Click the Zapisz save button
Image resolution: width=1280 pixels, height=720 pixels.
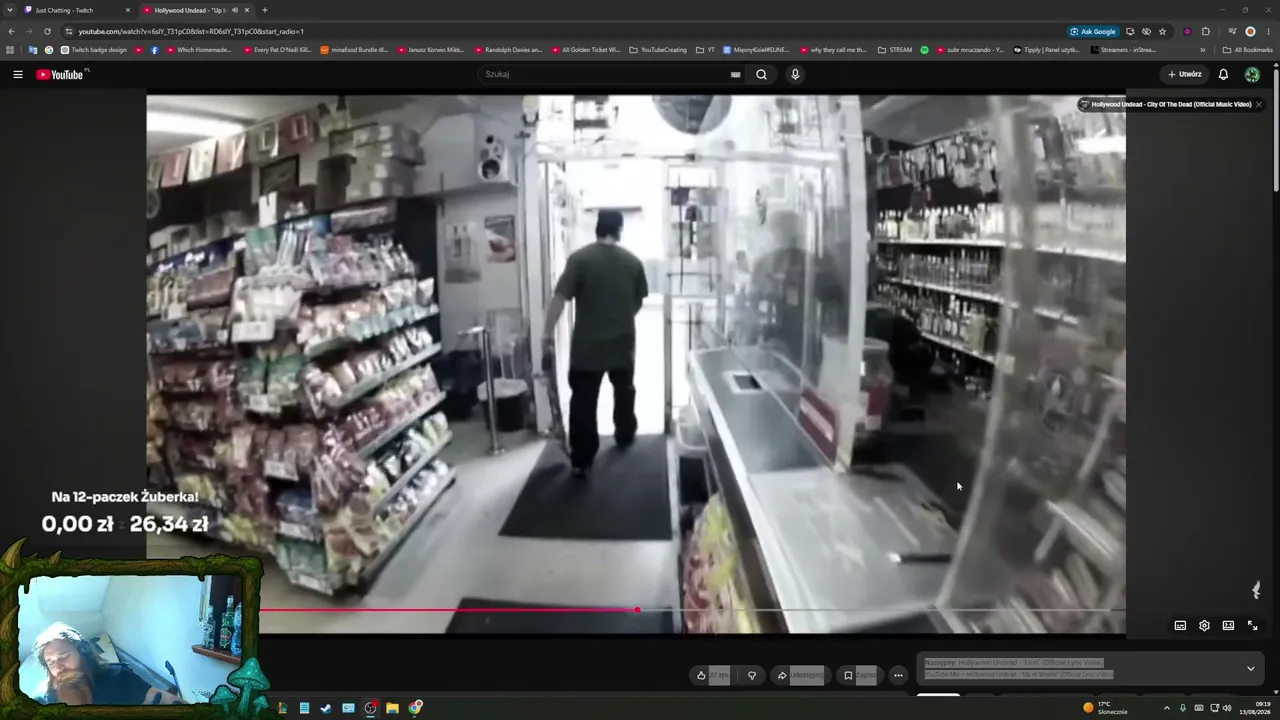(x=859, y=675)
